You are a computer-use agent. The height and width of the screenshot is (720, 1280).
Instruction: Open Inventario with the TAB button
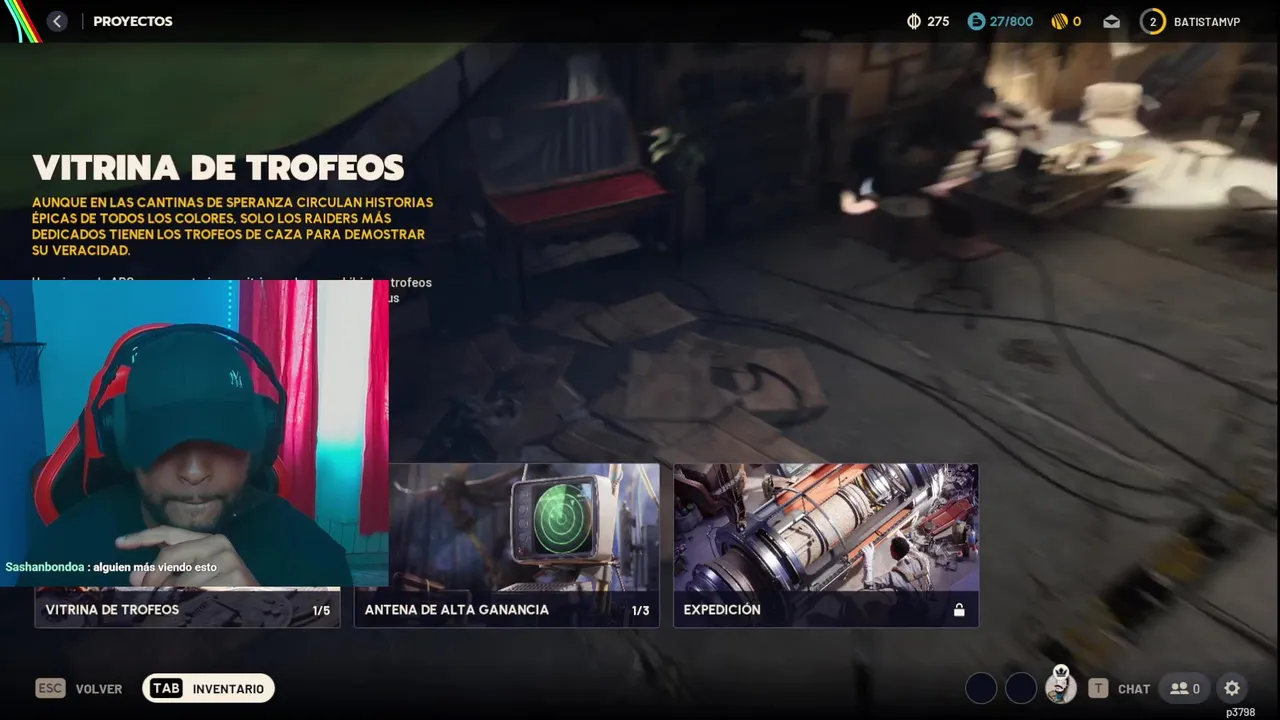[208, 688]
